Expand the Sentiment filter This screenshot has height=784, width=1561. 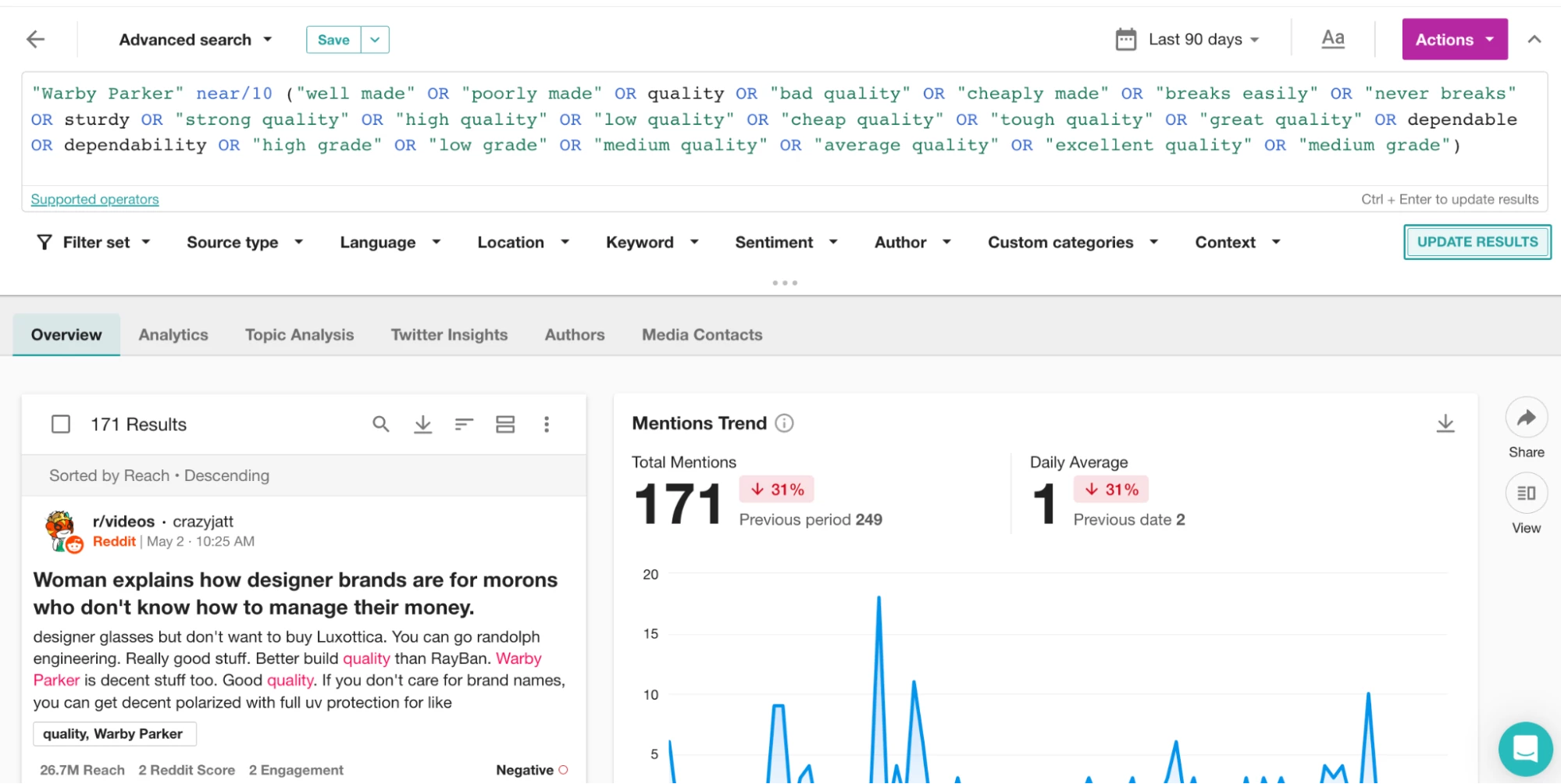(x=786, y=242)
